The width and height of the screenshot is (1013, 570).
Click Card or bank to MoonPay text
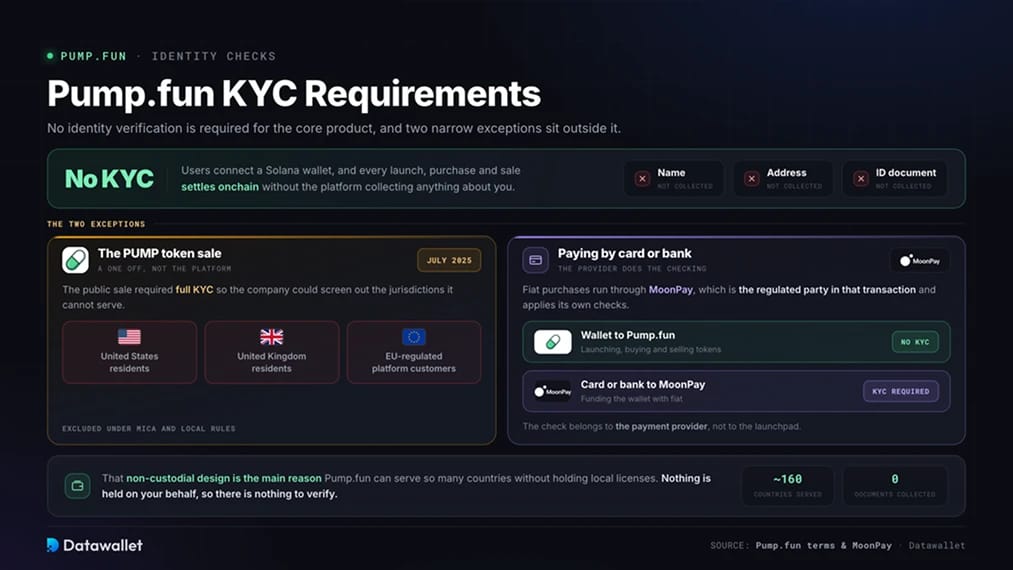coord(643,384)
